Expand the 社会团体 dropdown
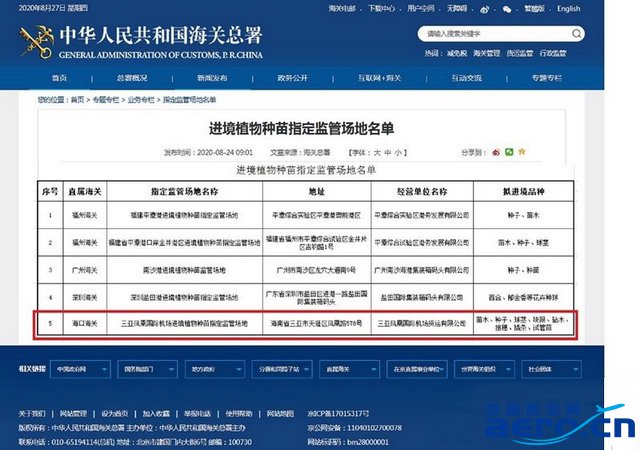Screen dimensions: 640x450 [x=552, y=369]
